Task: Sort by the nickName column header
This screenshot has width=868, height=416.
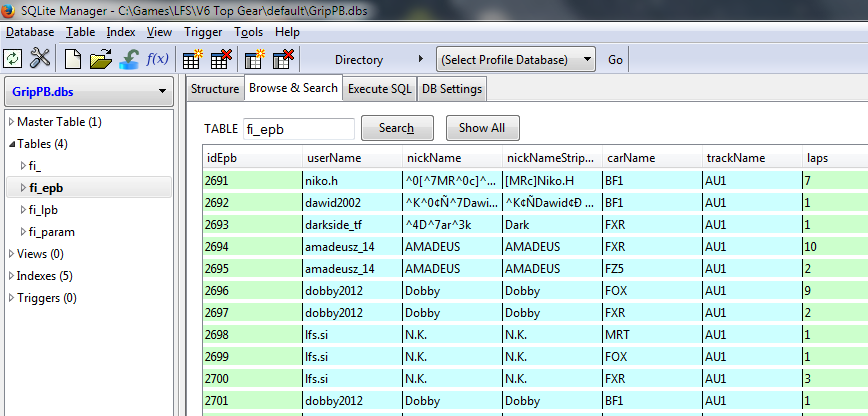Action: click(x=453, y=158)
